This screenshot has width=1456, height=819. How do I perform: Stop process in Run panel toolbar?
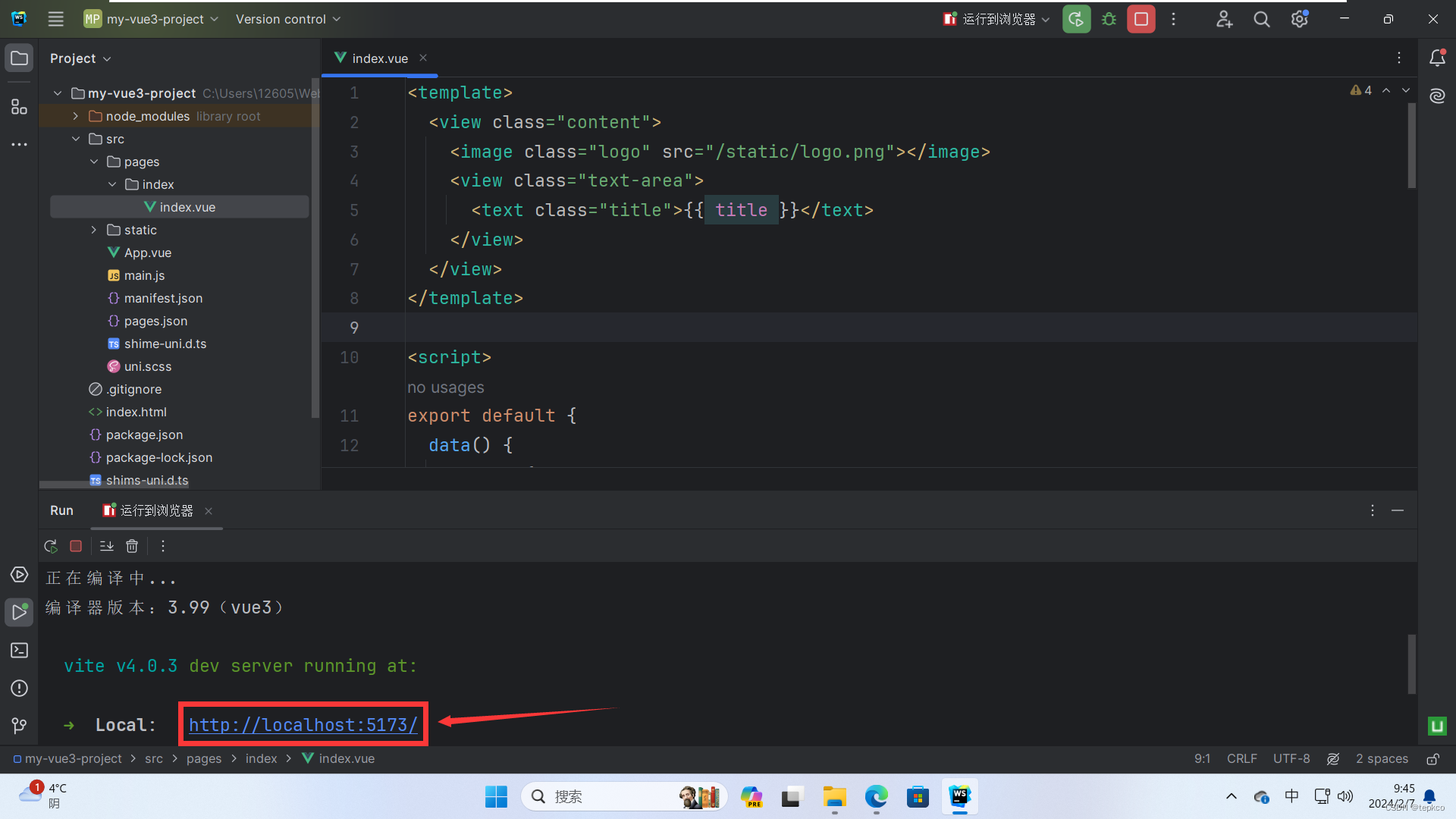coord(76,546)
